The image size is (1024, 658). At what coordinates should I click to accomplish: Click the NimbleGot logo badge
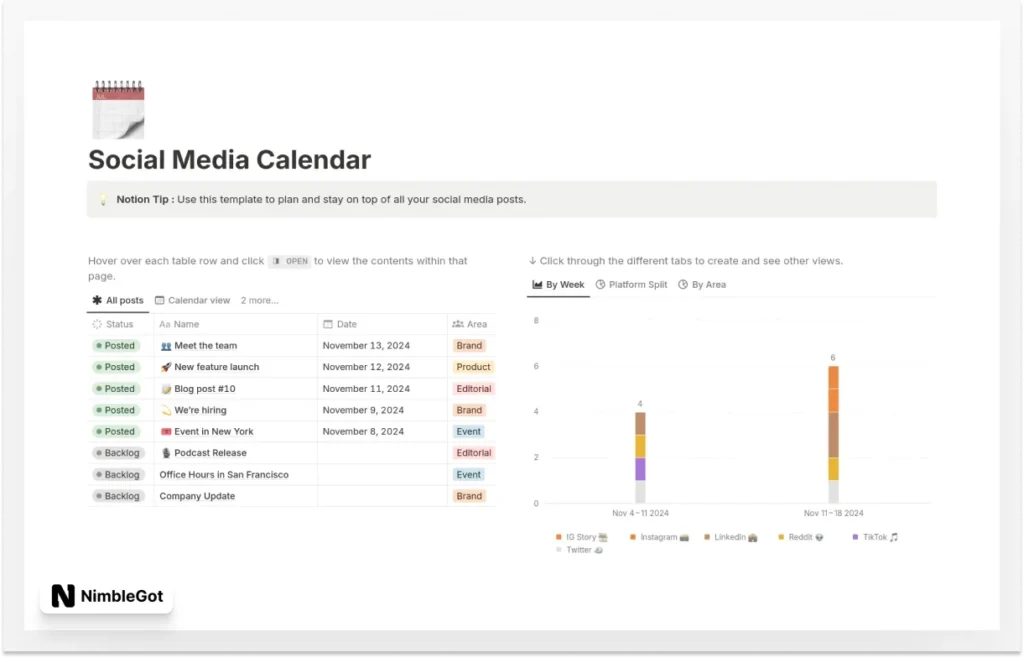(106, 596)
